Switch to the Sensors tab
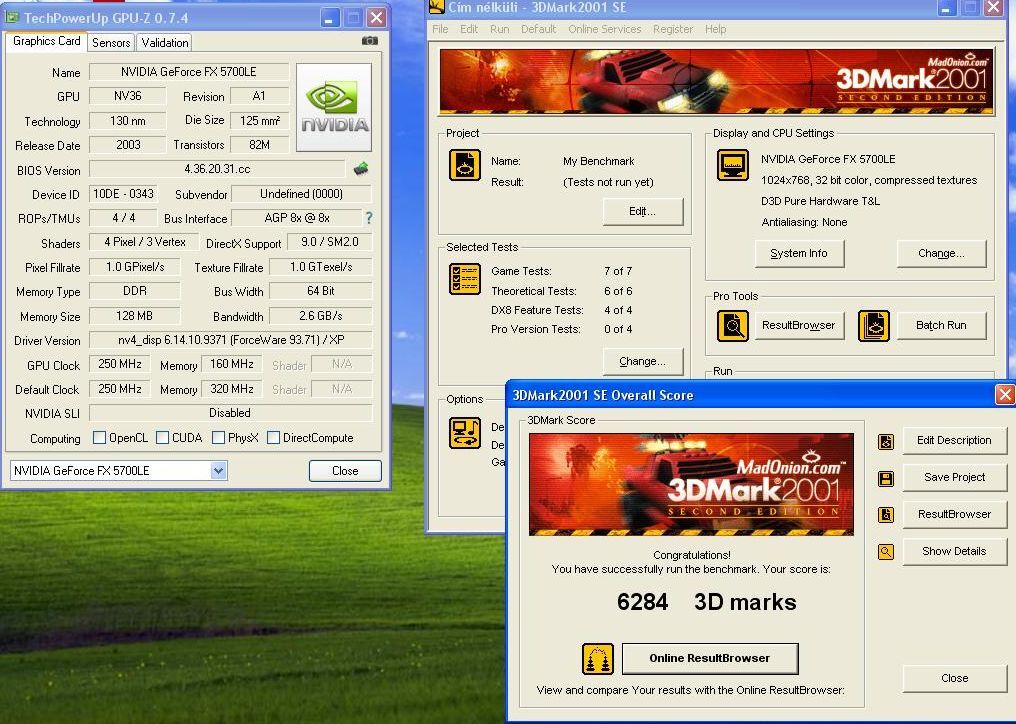This screenshot has height=724, width=1016. pos(111,43)
